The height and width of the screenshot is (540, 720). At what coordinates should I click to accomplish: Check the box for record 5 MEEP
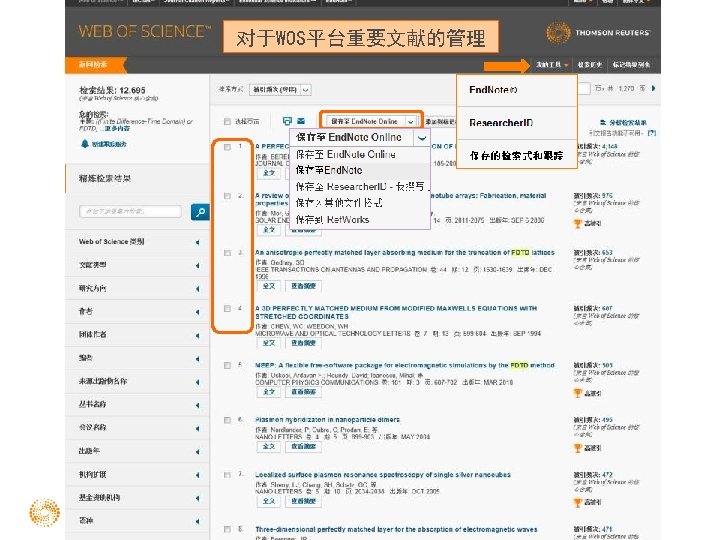coord(227,366)
